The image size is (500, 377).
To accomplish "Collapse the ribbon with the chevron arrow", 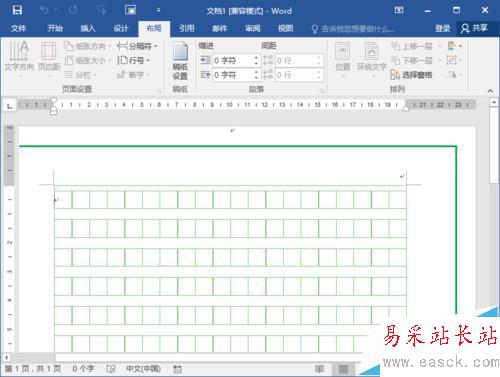I will click(490, 90).
